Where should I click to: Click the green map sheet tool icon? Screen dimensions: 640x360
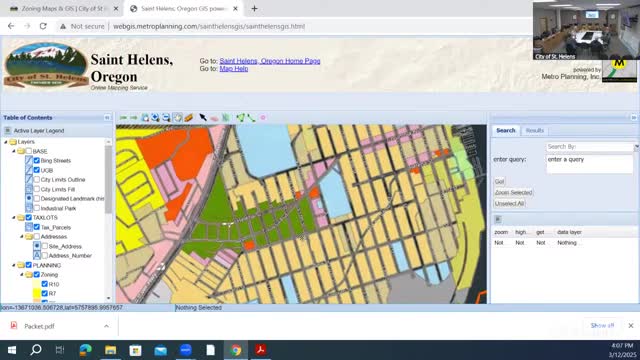[x=226, y=118]
